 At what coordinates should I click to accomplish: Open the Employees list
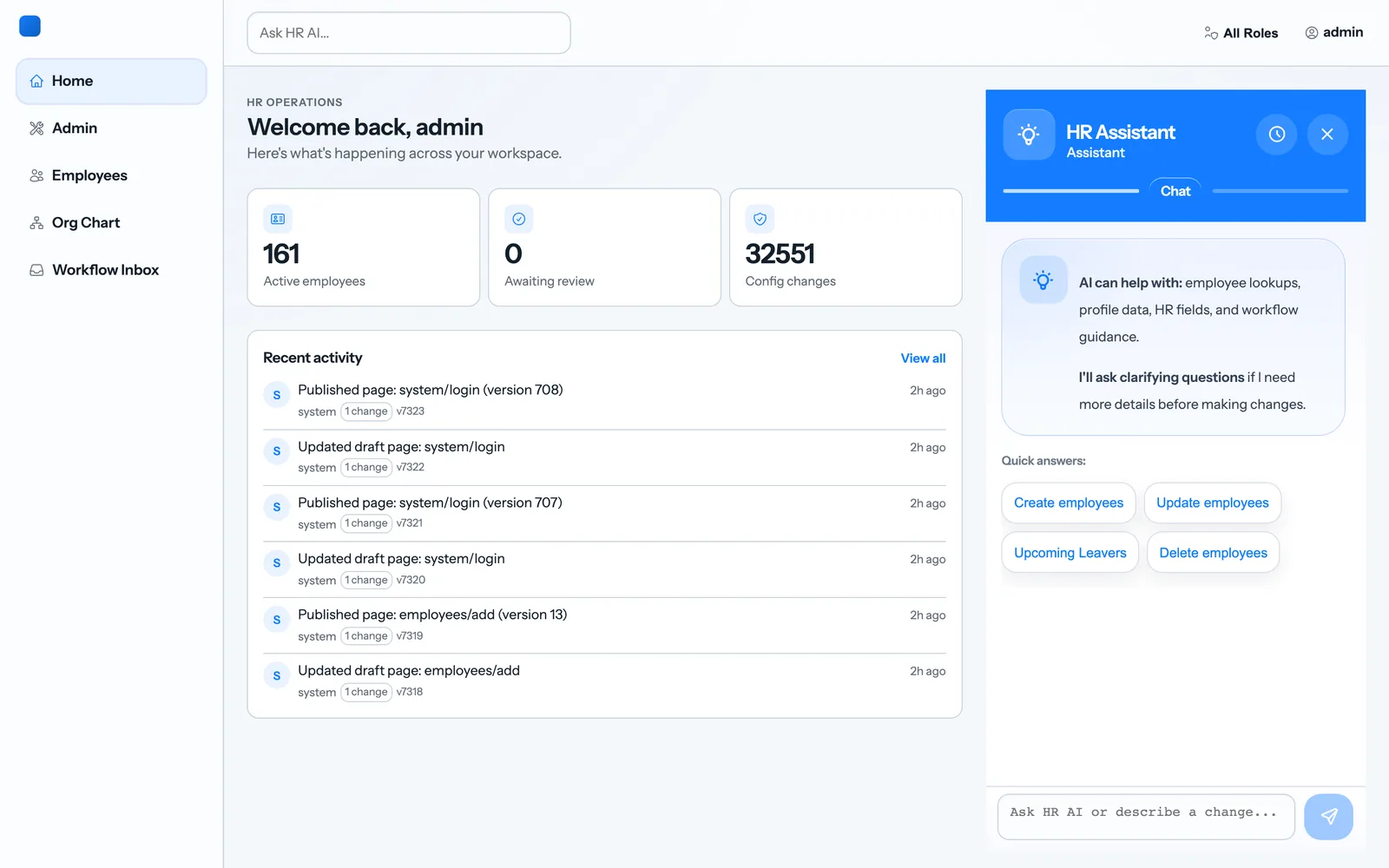[x=111, y=175]
